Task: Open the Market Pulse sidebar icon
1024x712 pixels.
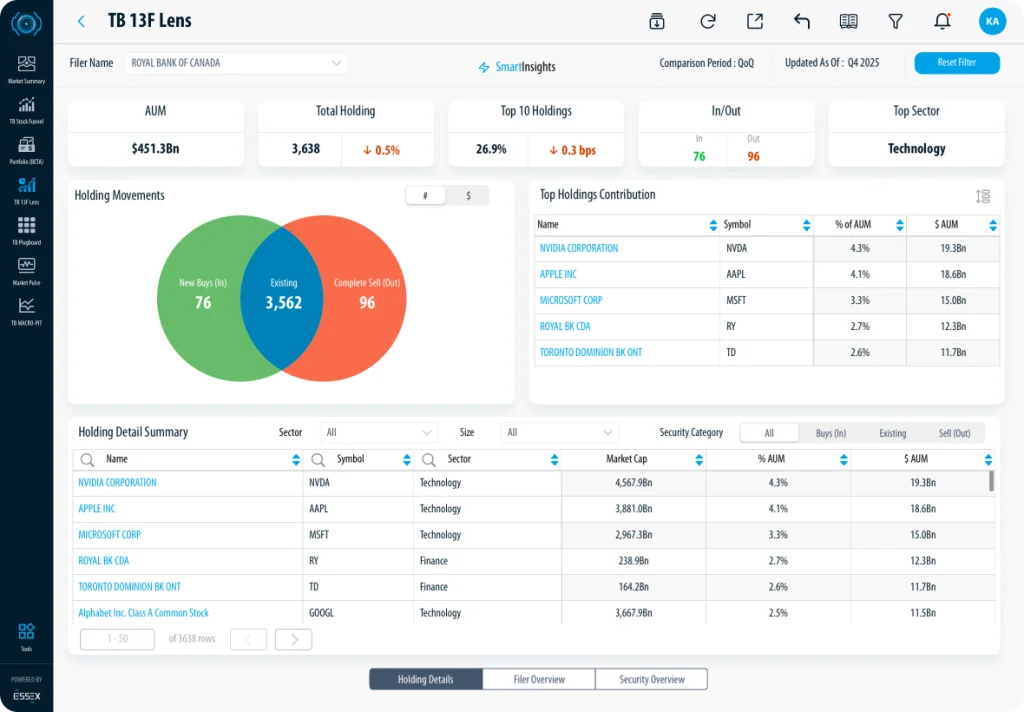Action: click(x=26, y=269)
